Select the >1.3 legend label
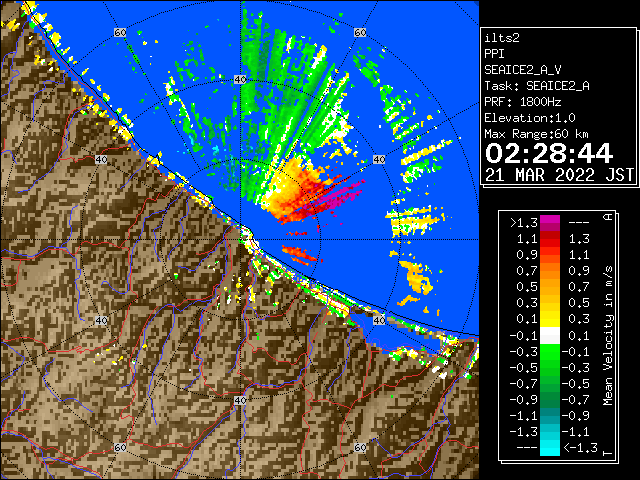The image size is (640, 480). click(x=523, y=223)
